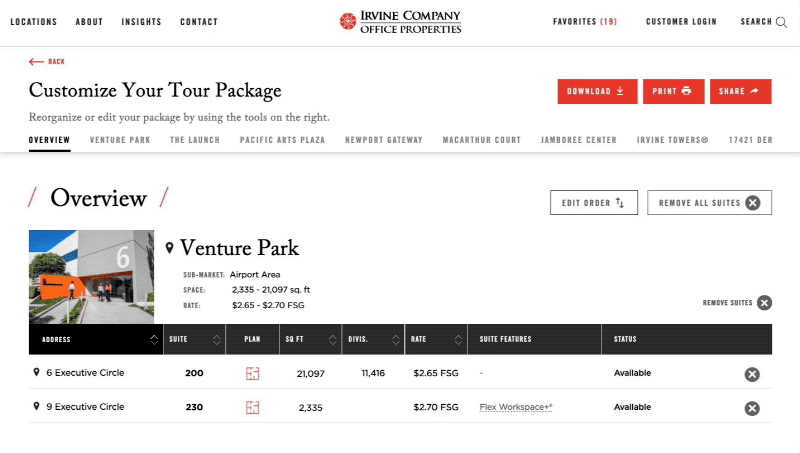This screenshot has width=800, height=453.
Task: Click the $2.70 FSG rate cell
Action: pyautogui.click(x=436, y=407)
